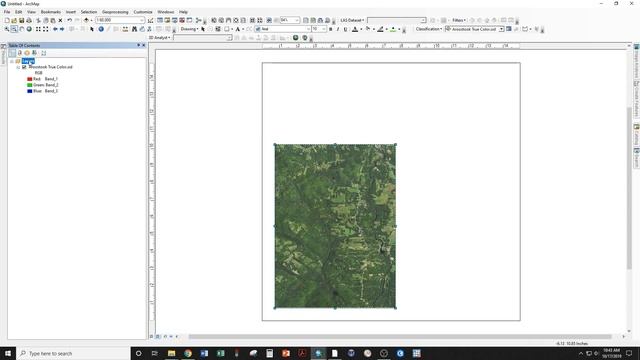This screenshot has height=360, width=640.
Task: Zoom to Full Extent globe
Action: pyautogui.click(x=29, y=29)
